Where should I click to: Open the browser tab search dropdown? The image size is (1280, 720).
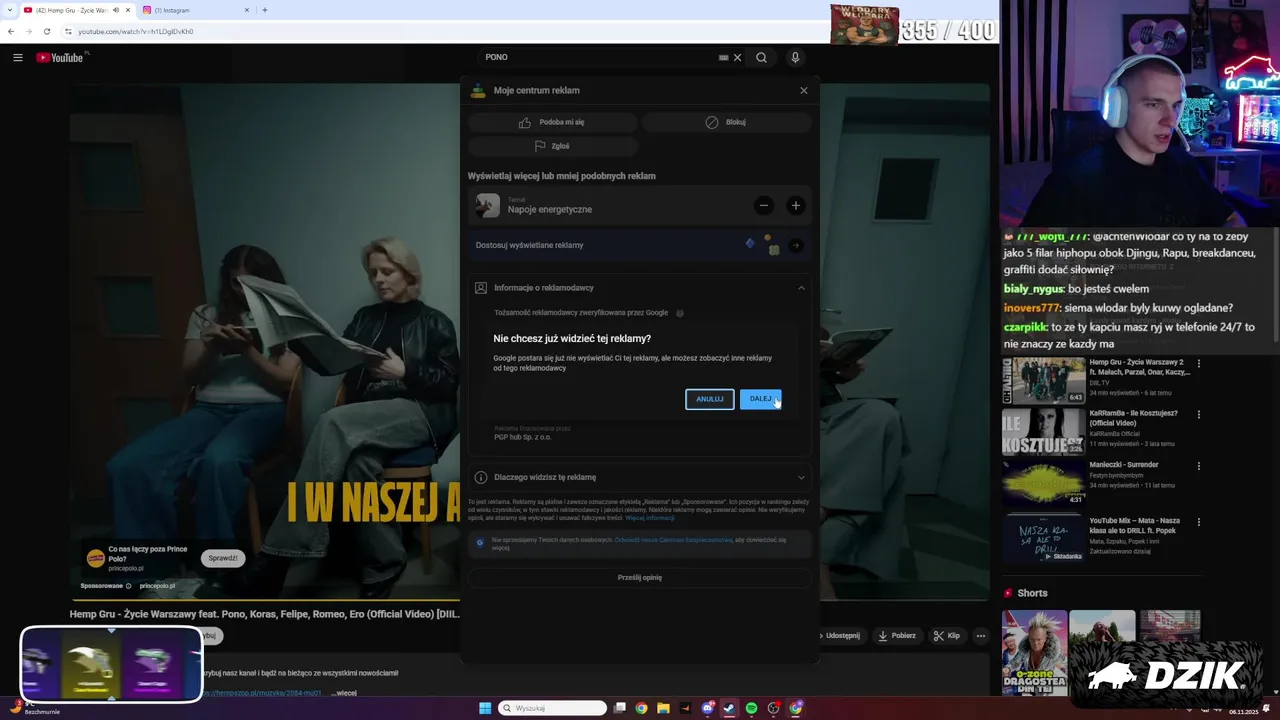click(x=8, y=10)
